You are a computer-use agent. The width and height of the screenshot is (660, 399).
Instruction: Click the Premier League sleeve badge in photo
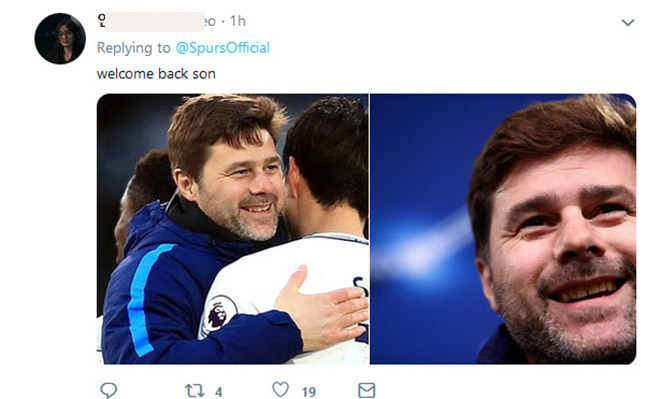point(220,311)
